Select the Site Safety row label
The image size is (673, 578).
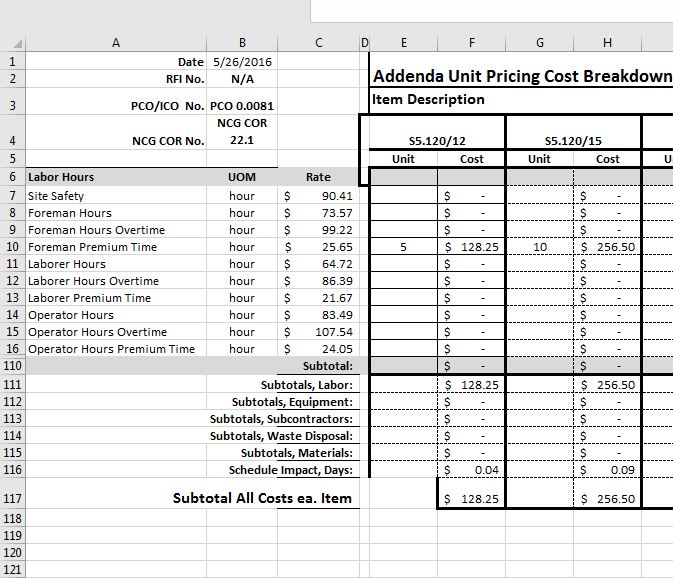tap(116, 196)
